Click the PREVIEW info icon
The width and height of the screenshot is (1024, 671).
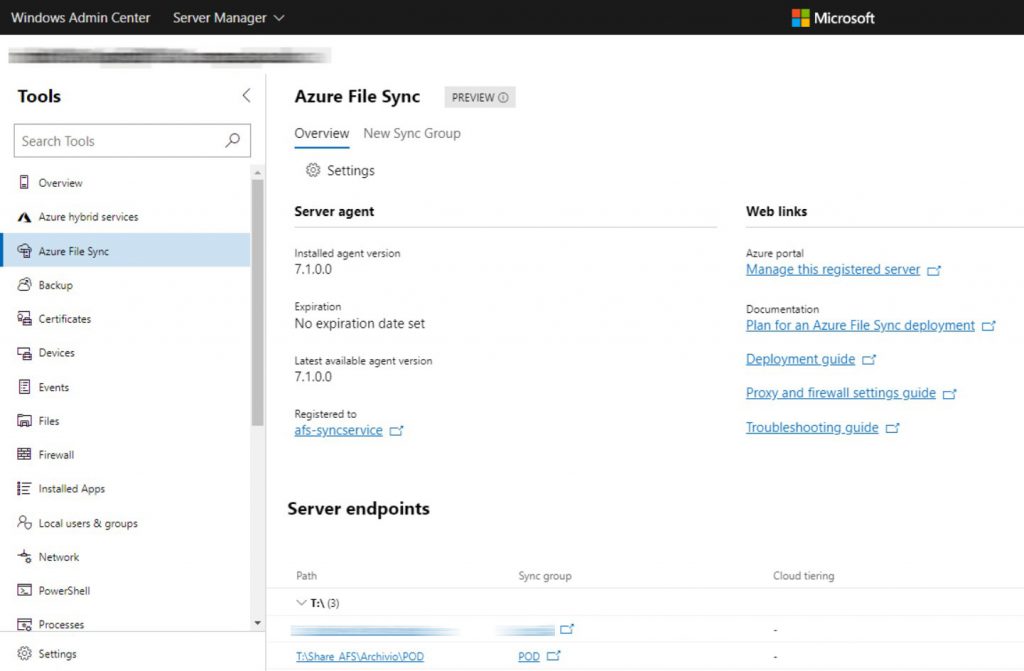click(x=503, y=97)
